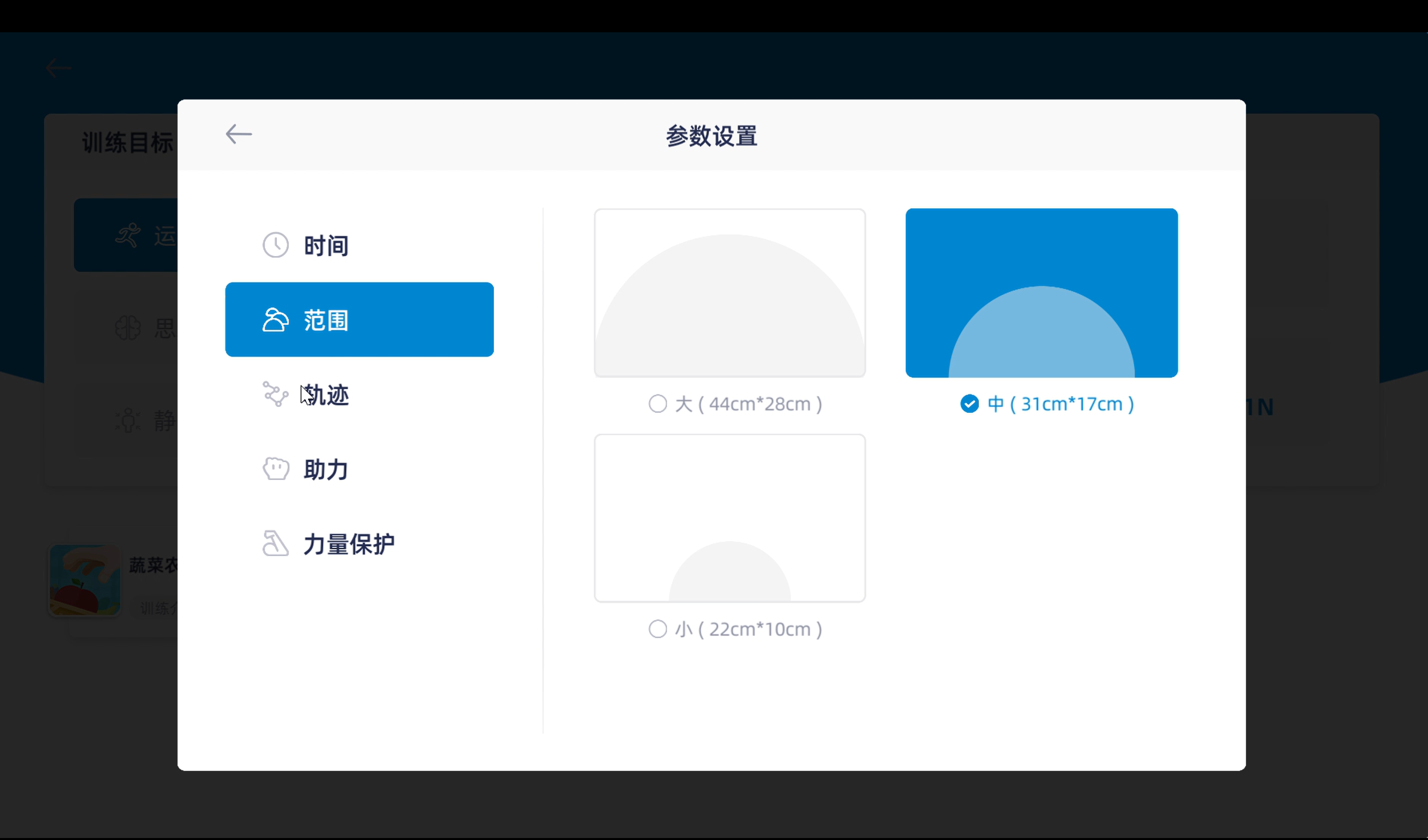1428x840 pixels.
Task: Click the dimmed background page back arrow
Action: pyautogui.click(x=58, y=68)
